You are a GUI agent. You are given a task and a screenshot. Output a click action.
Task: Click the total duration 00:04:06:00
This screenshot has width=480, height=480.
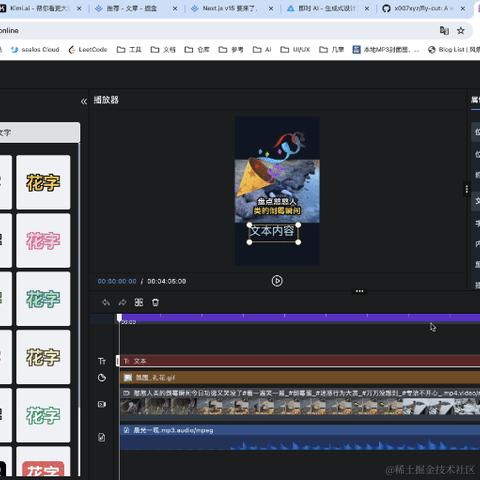pos(167,281)
